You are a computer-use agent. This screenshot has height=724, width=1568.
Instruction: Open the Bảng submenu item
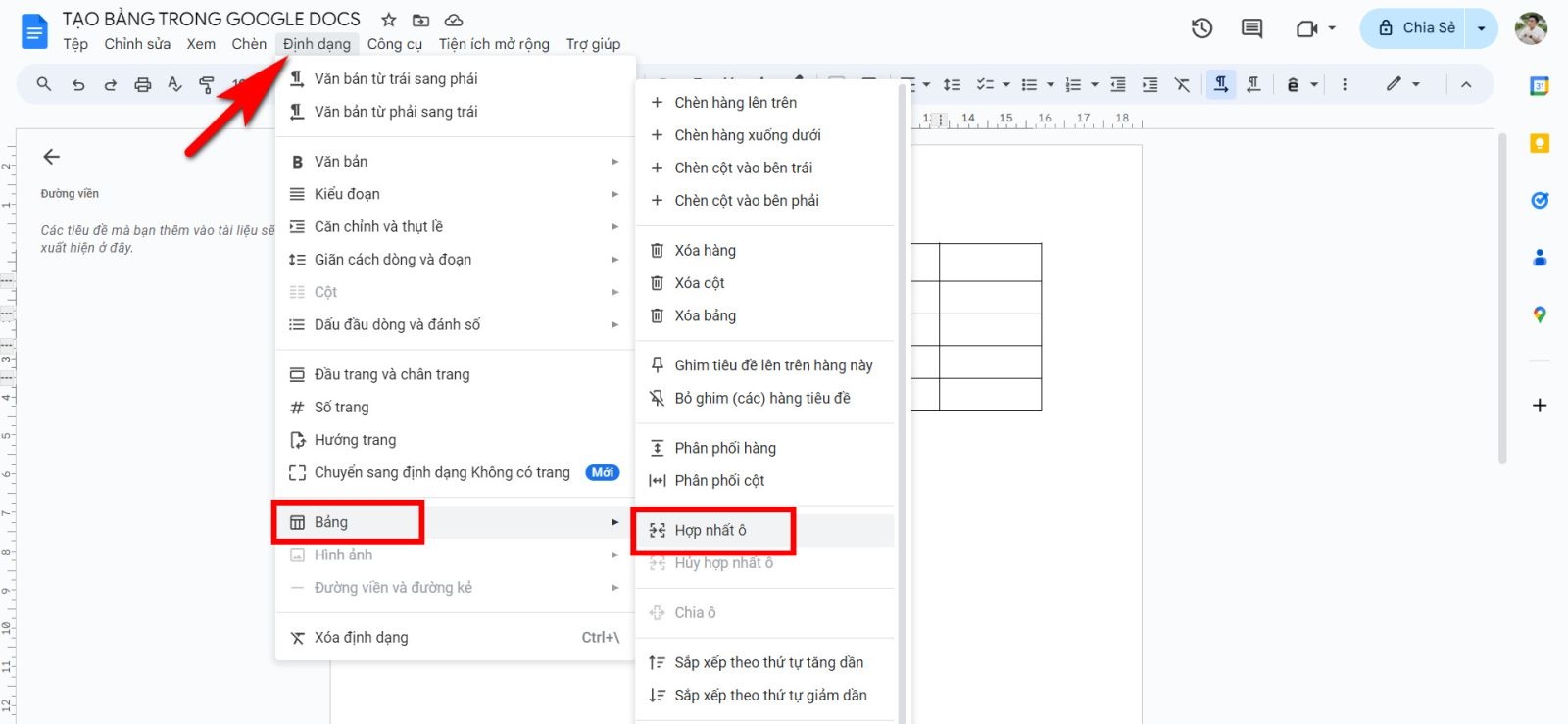pos(454,522)
